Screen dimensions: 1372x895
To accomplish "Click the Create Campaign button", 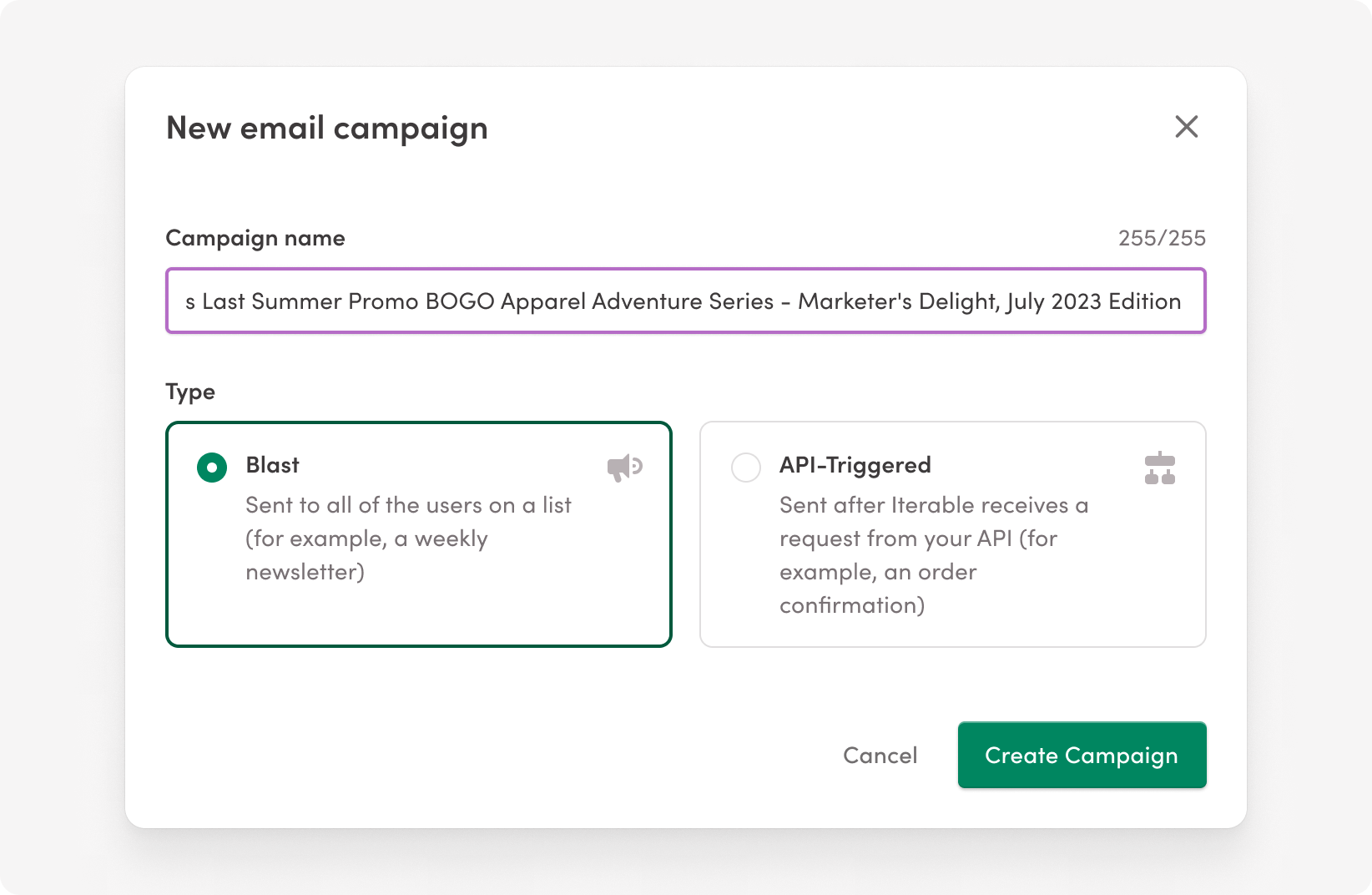I will [1082, 755].
